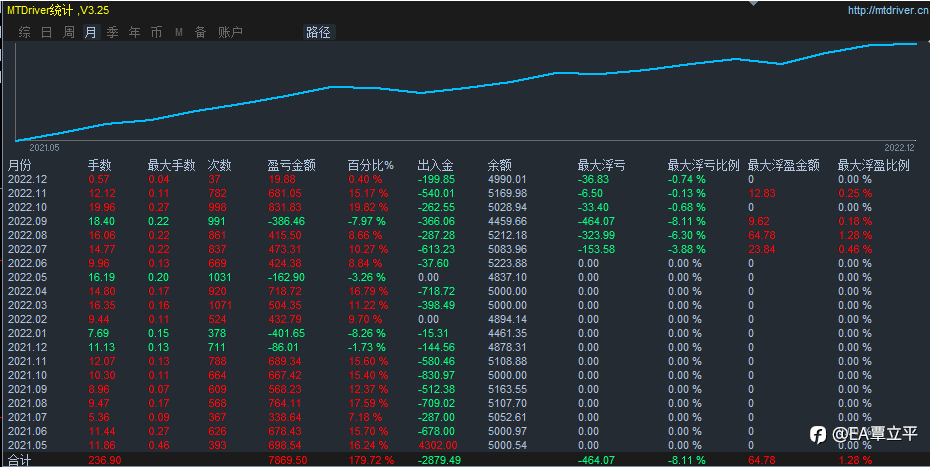Viewport: 930px width, 467px height.
Task: Click total percentage 179.72 %
Action: [x=370, y=460]
